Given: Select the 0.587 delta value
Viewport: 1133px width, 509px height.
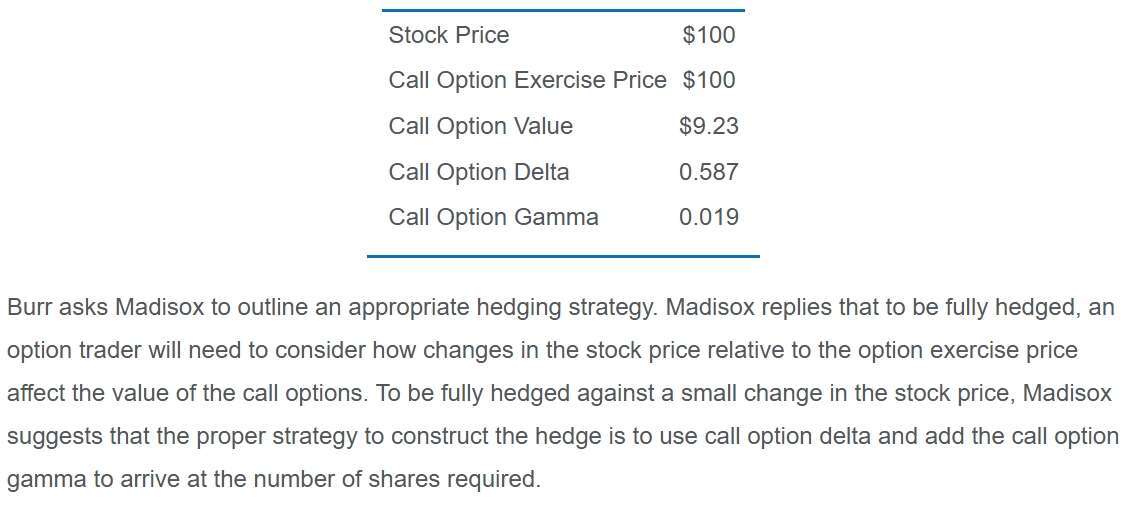Looking at the screenshot, I should (x=708, y=172).
